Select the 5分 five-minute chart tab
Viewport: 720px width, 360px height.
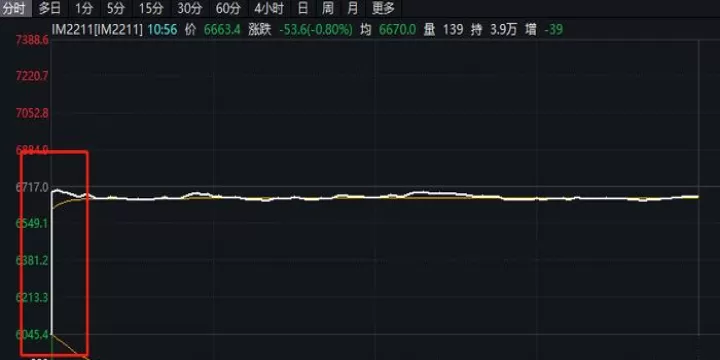pyautogui.click(x=115, y=8)
